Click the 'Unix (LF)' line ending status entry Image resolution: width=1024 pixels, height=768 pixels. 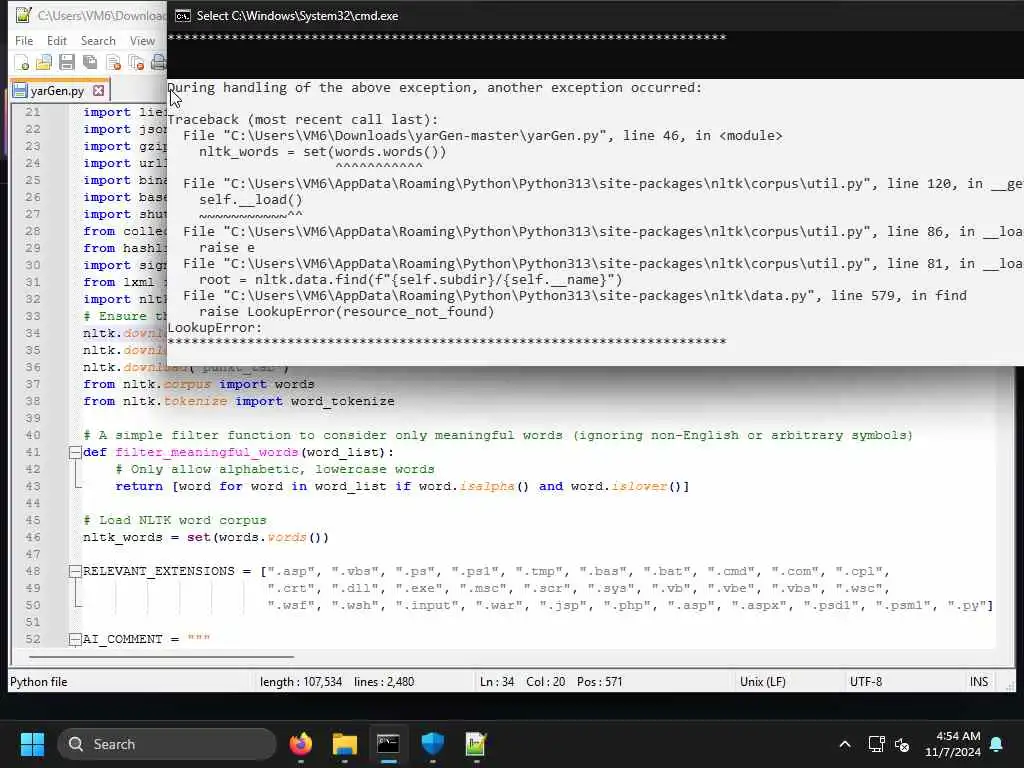[x=763, y=682]
